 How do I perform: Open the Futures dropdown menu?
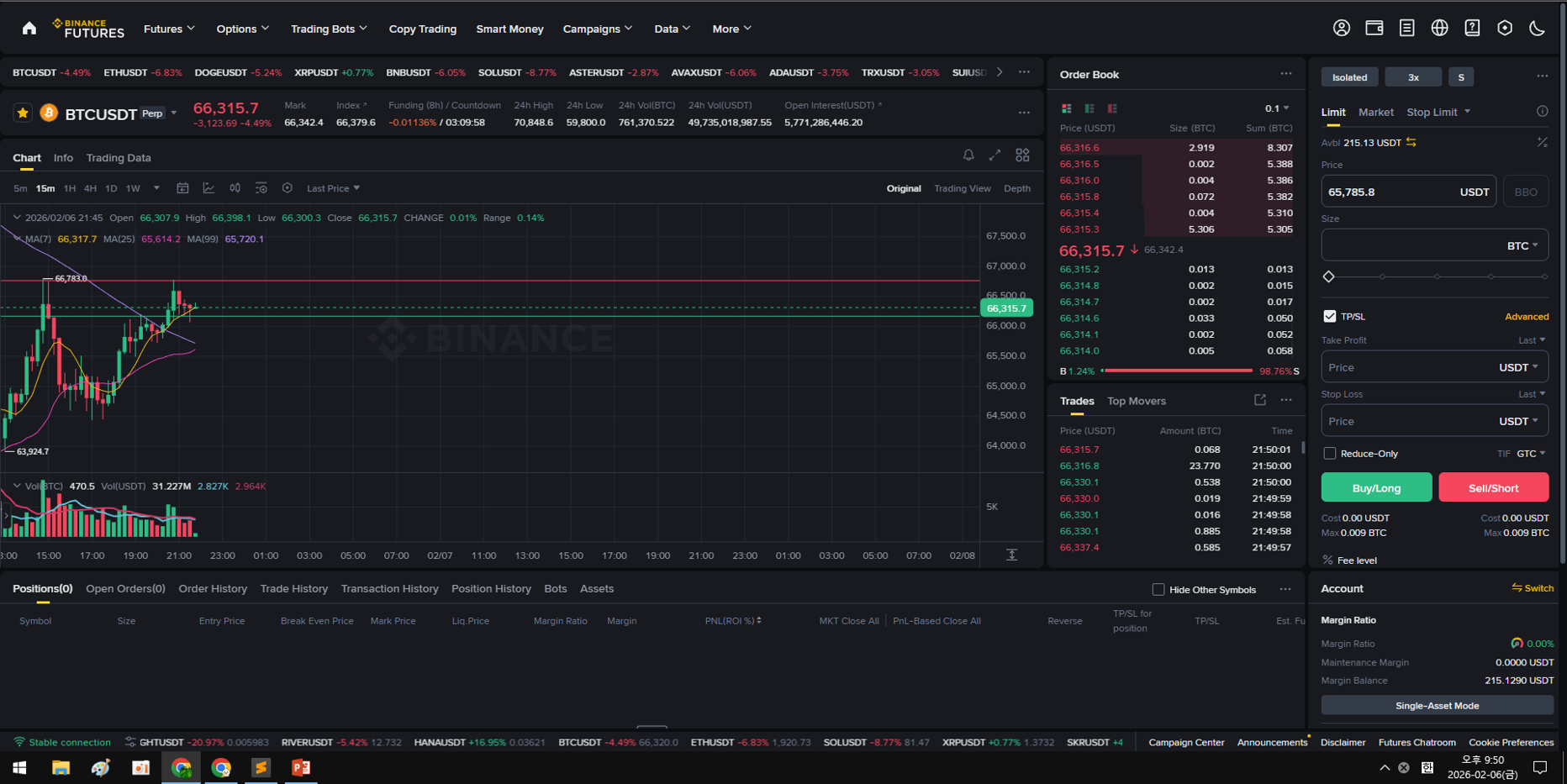pos(169,29)
